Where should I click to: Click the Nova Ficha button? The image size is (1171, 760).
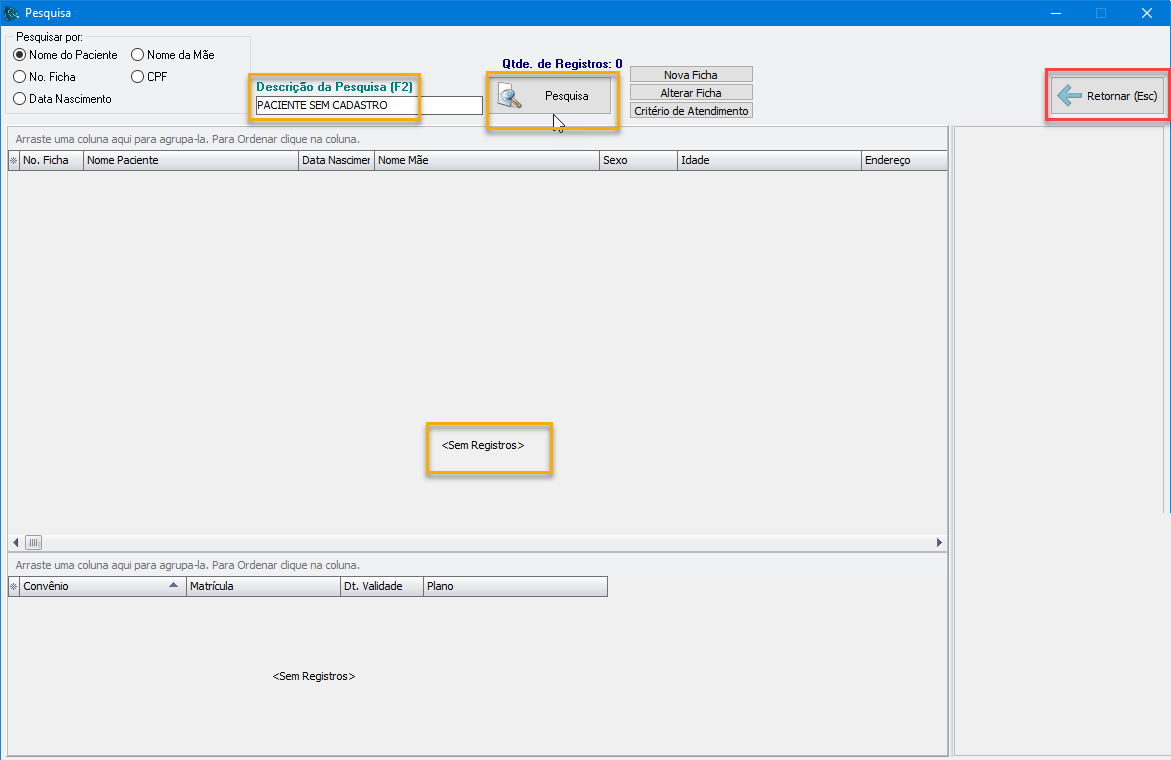pos(690,75)
